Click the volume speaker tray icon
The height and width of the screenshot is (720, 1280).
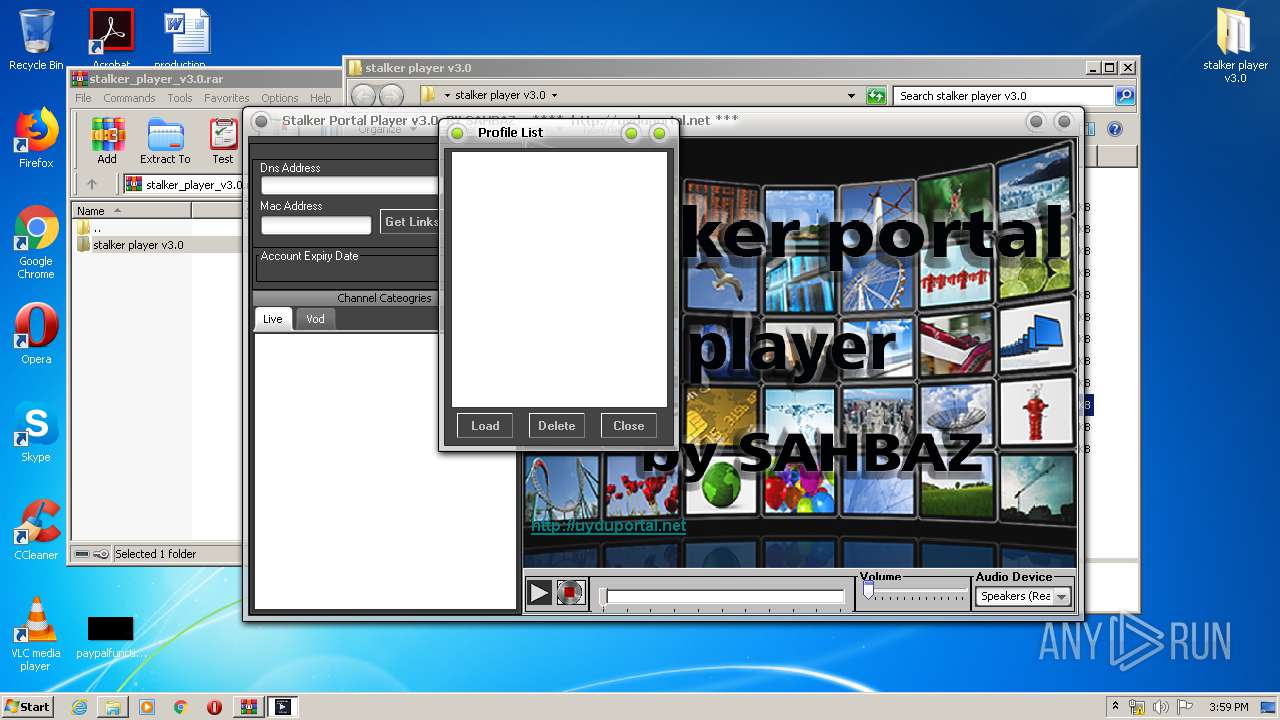point(1160,707)
